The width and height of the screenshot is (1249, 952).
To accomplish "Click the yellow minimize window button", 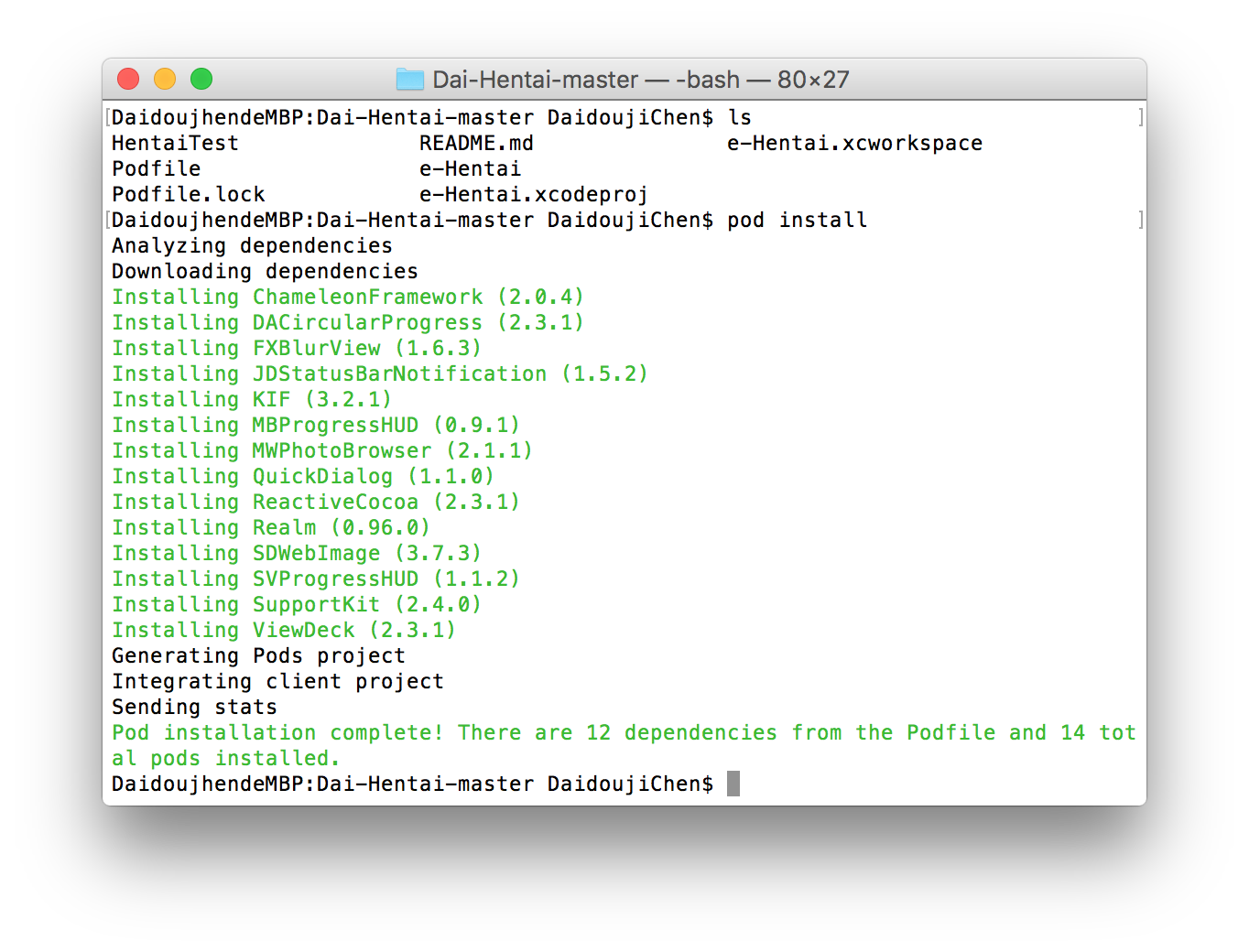I will (165, 80).
